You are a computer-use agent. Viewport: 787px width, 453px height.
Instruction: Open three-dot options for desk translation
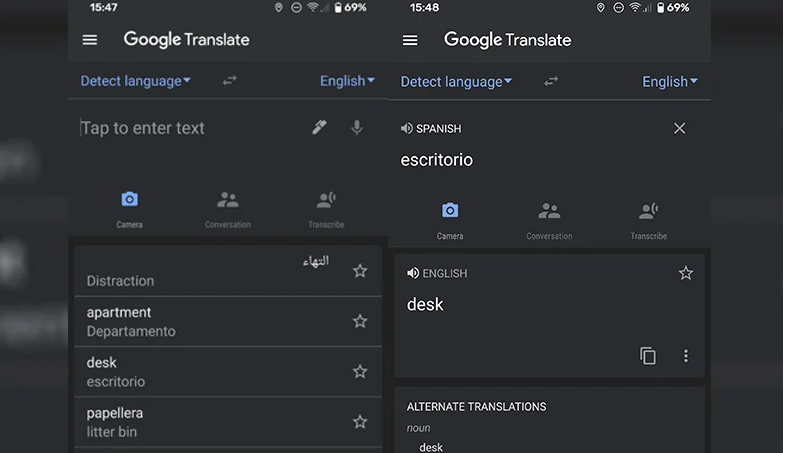point(686,356)
